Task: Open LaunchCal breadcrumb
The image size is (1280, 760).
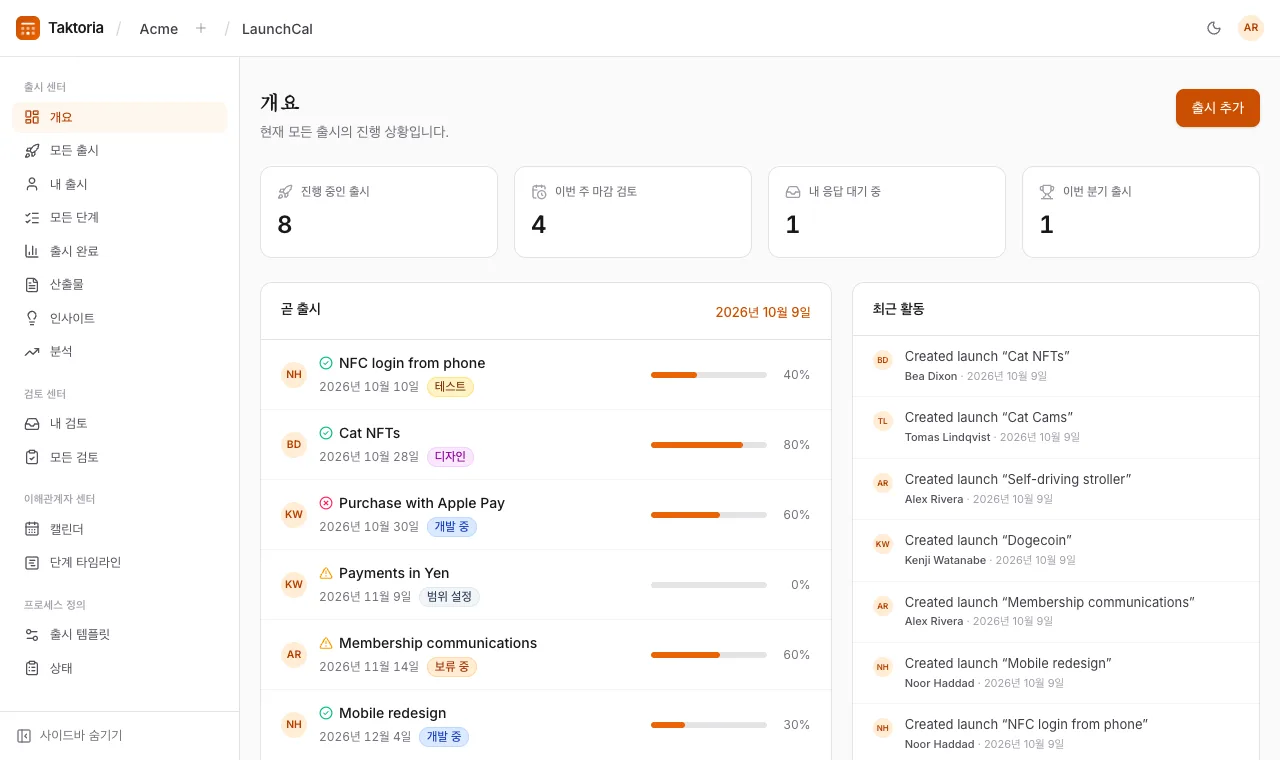Action: coord(277,29)
